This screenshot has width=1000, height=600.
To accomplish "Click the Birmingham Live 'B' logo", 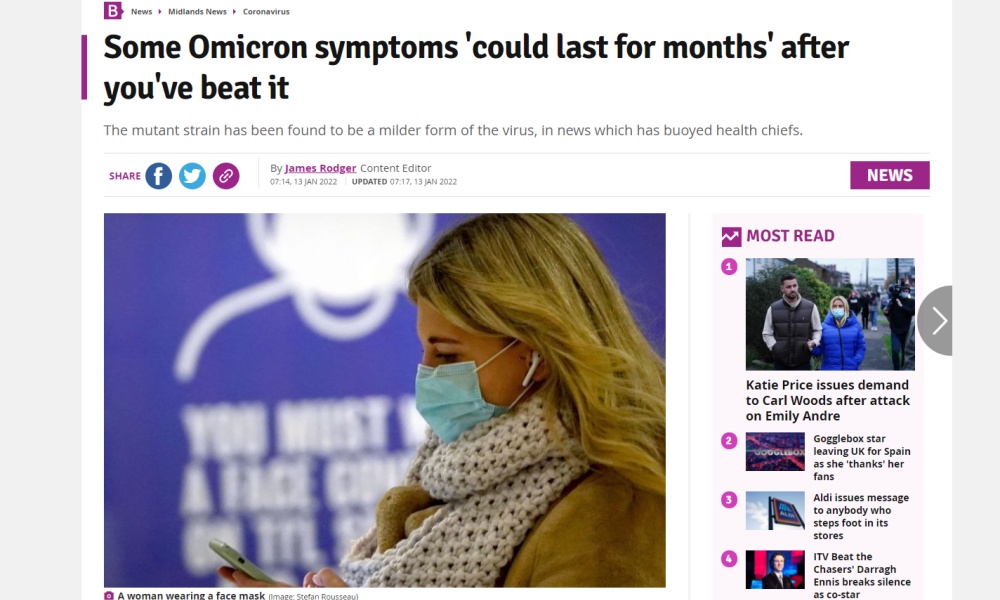I will pyautogui.click(x=113, y=10).
